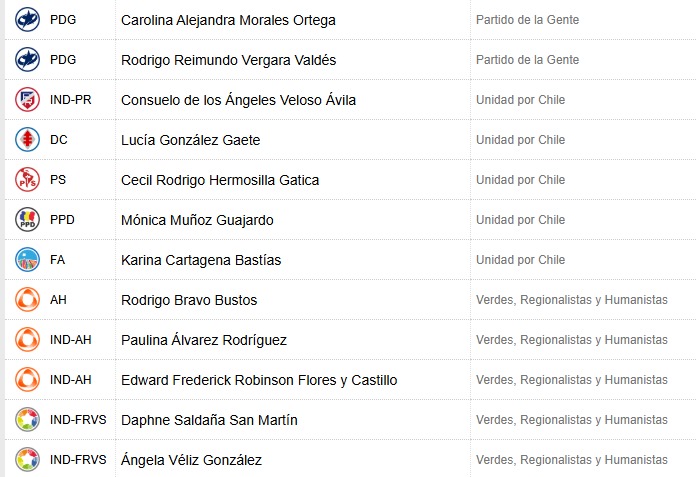Viewport: 697px width, 477px height.
Task: Click the PS party logo icon
Action: click(x=27, y=180)
